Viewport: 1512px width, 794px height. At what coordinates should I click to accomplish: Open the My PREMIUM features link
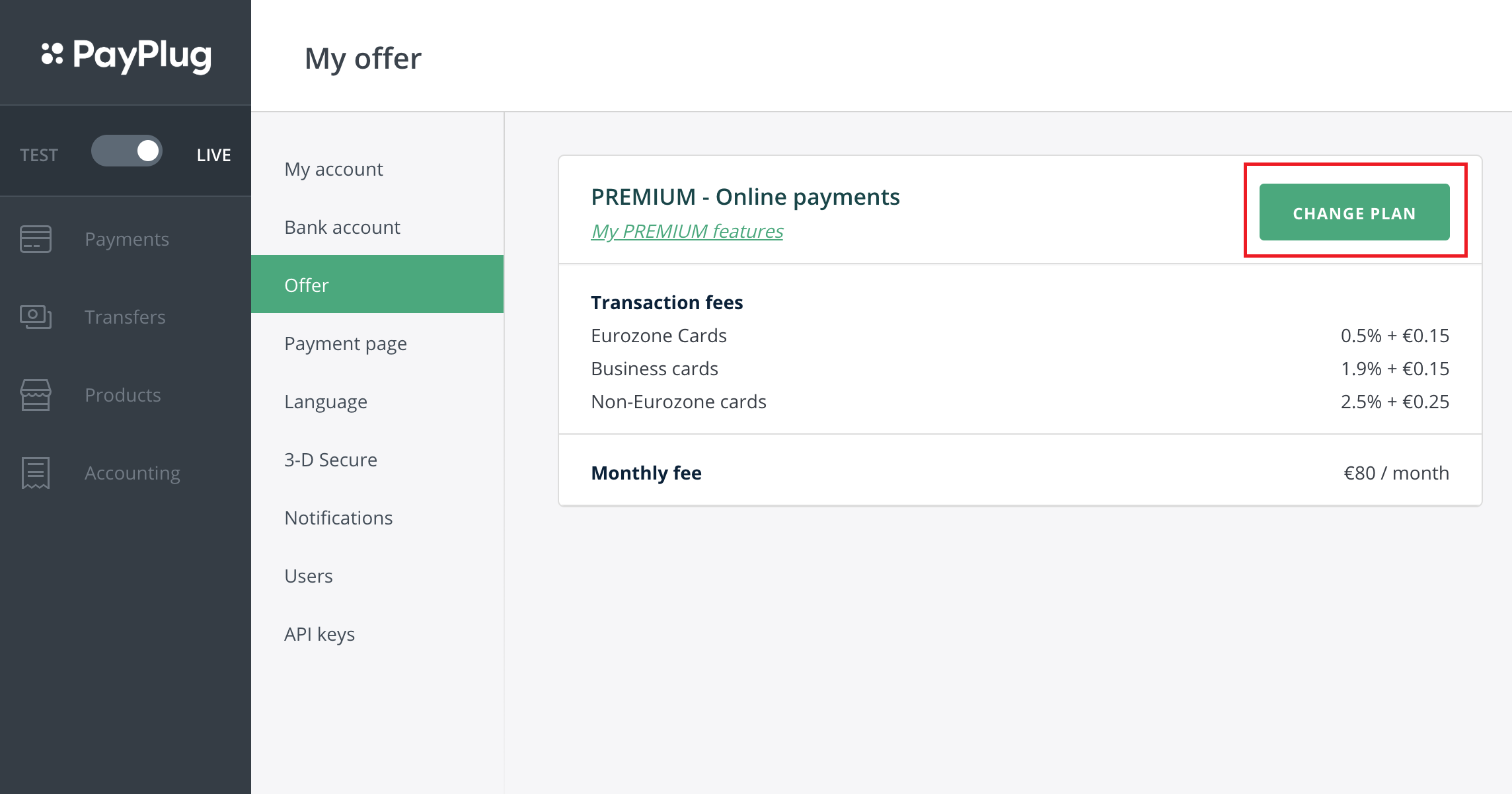click(687, 231)
